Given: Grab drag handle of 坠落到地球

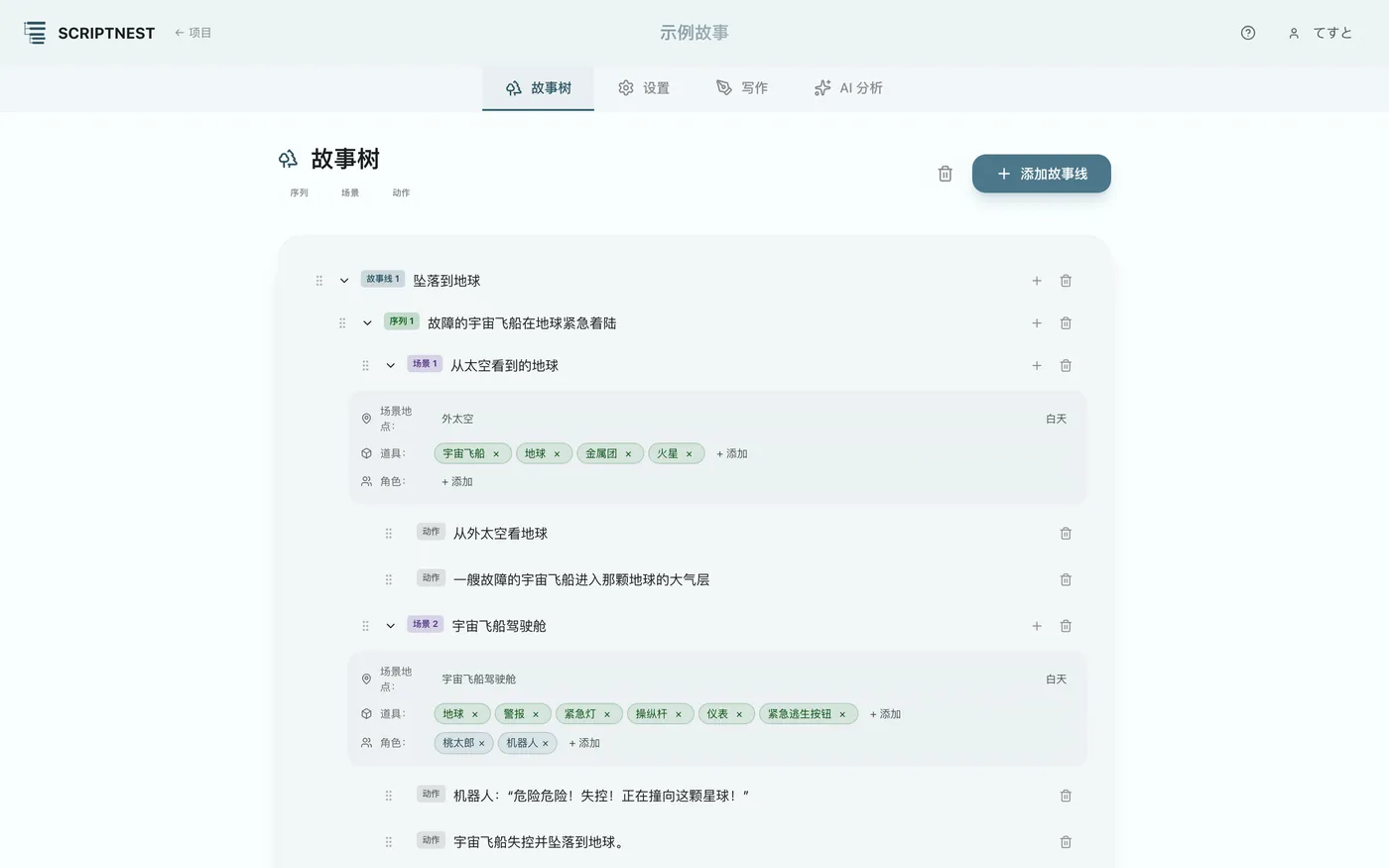Looking at the screenshot, I should point(319,281).
